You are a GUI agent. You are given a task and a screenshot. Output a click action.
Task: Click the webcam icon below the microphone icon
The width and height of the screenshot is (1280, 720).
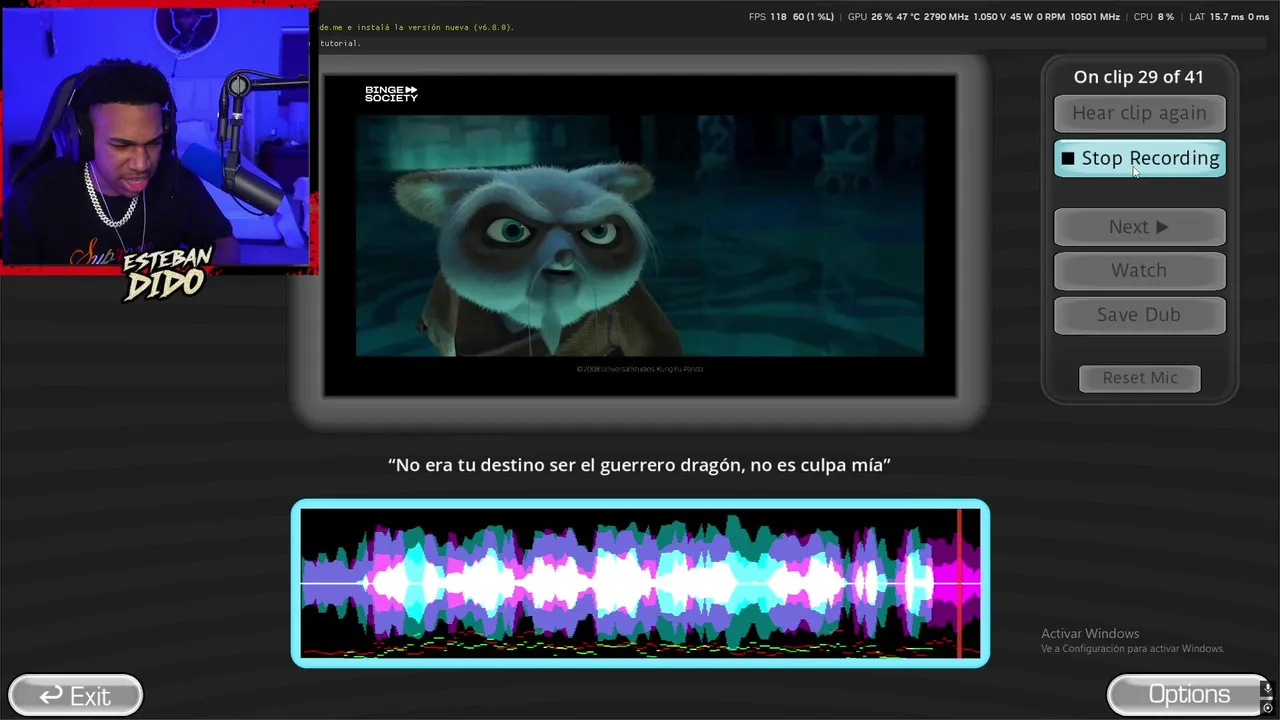[x=1268, y=708]
